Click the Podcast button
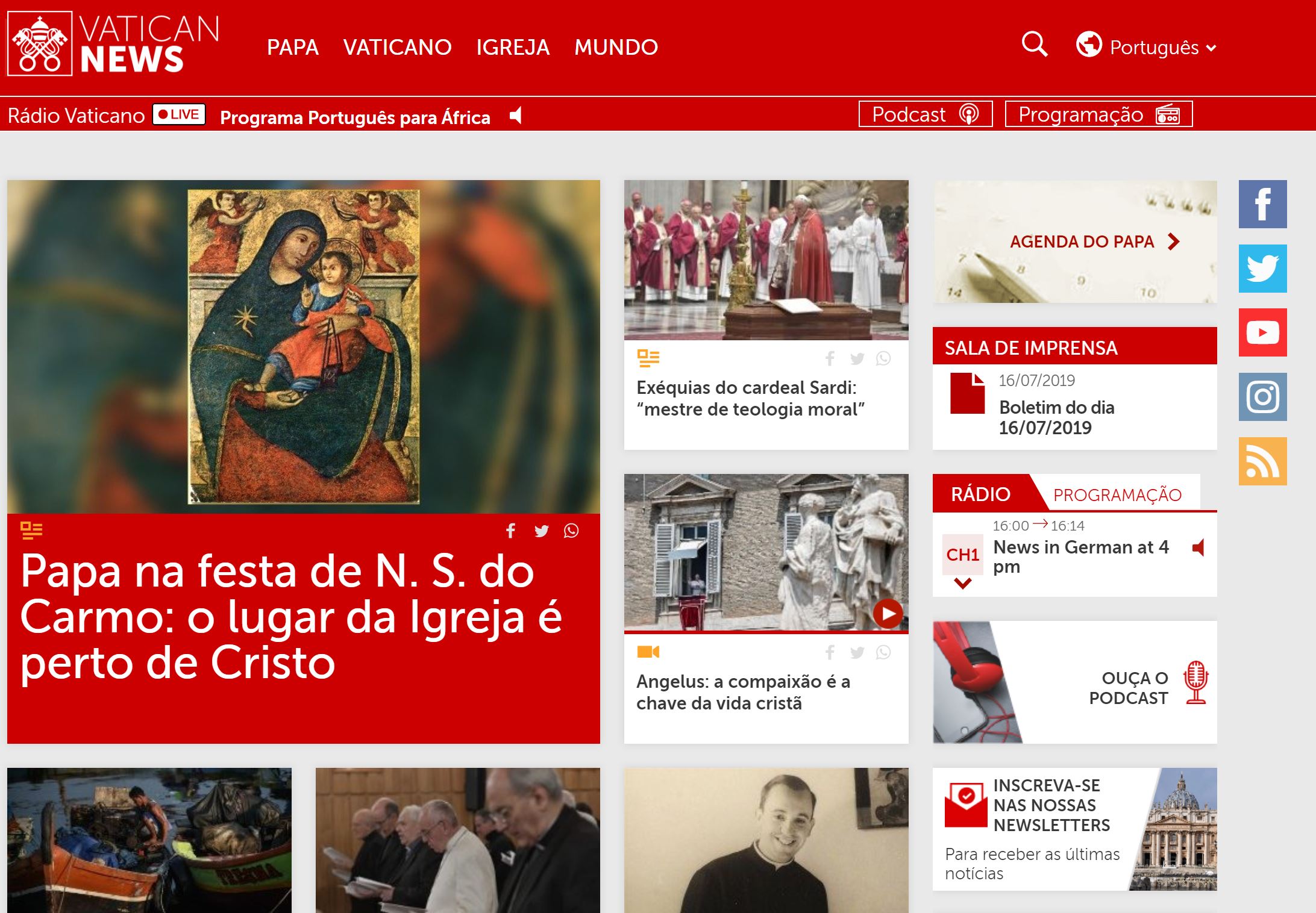 click(926, 114)
